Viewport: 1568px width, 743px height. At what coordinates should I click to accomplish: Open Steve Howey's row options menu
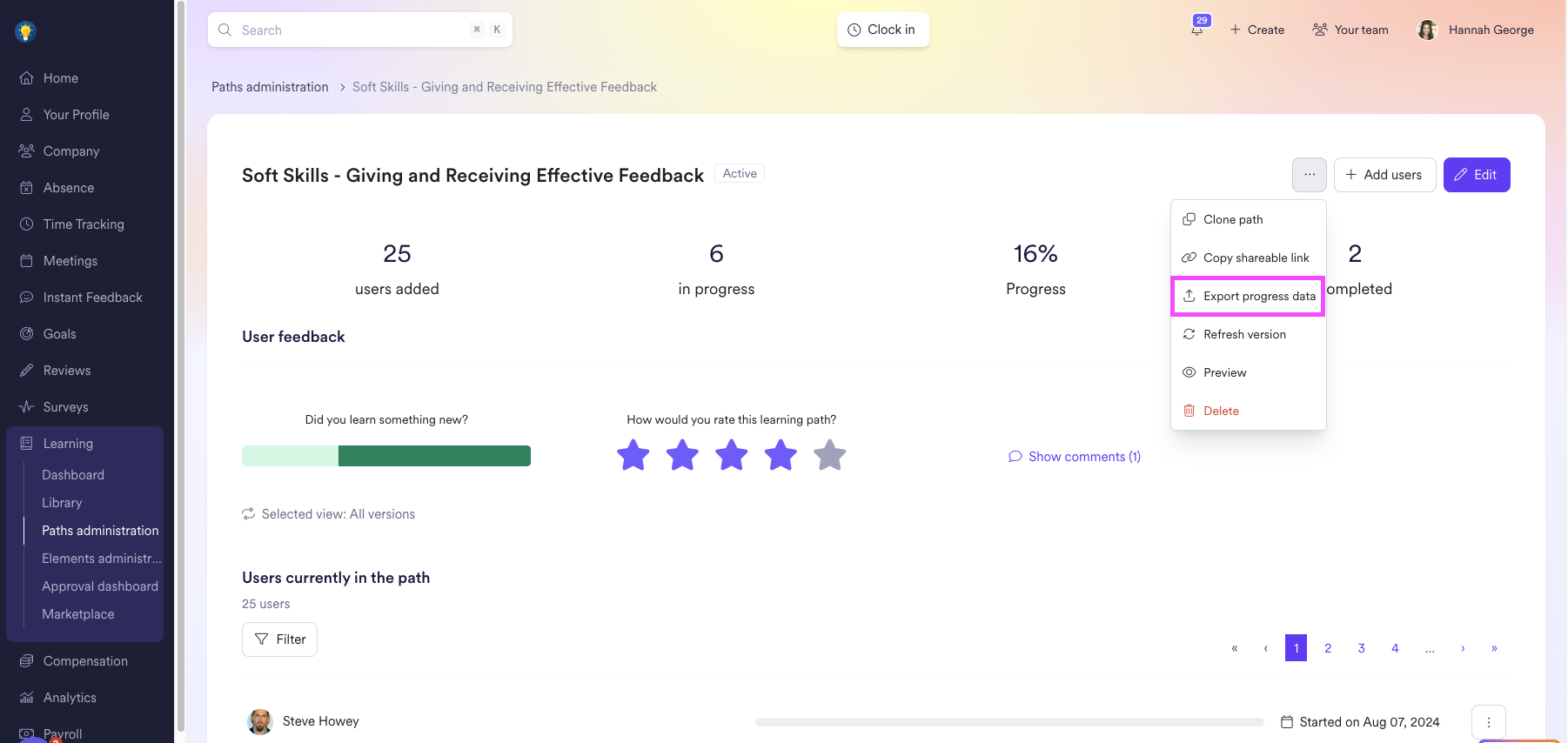1488,722
